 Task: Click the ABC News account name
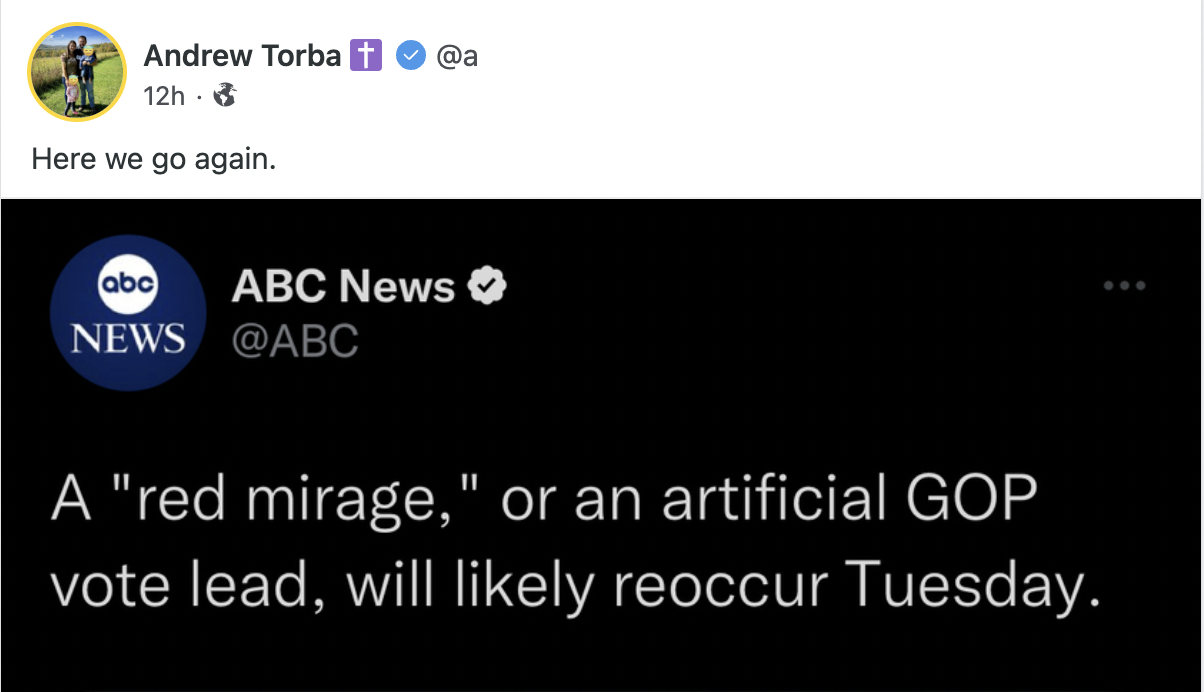[342, 288]
